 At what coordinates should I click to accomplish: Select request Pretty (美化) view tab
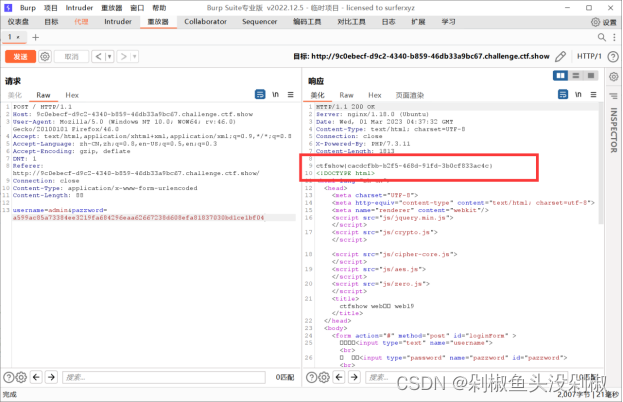pyautogui.click(x=15, y=95)
